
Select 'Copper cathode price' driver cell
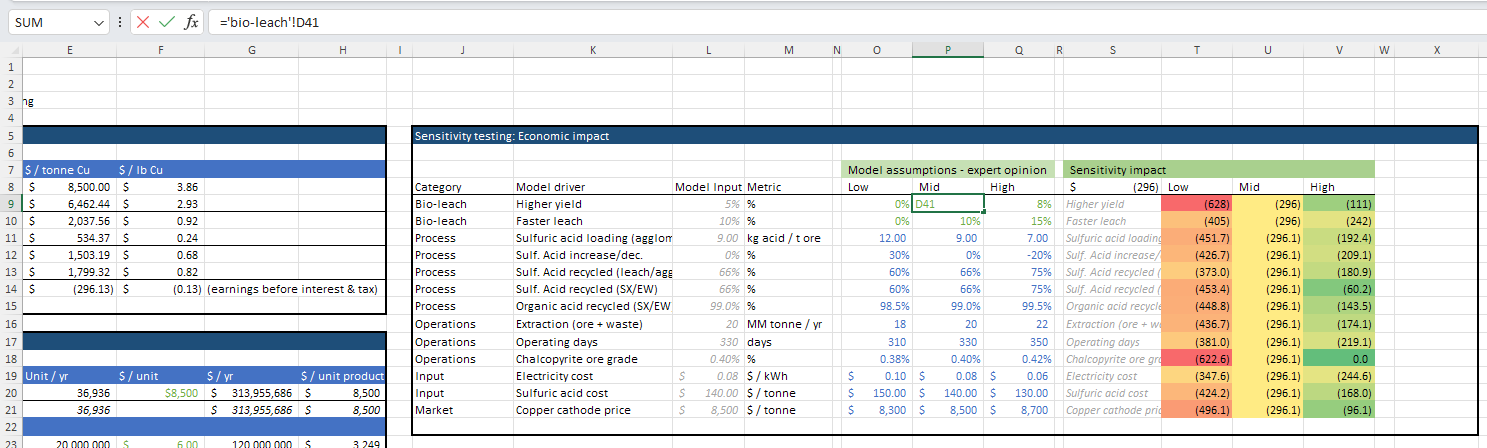[x=591, y=410]
